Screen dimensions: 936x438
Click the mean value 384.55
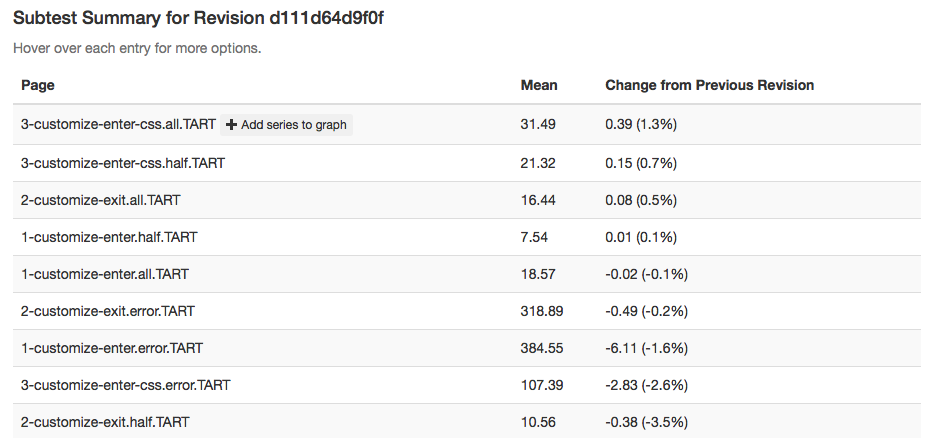(x=542, y=348)
